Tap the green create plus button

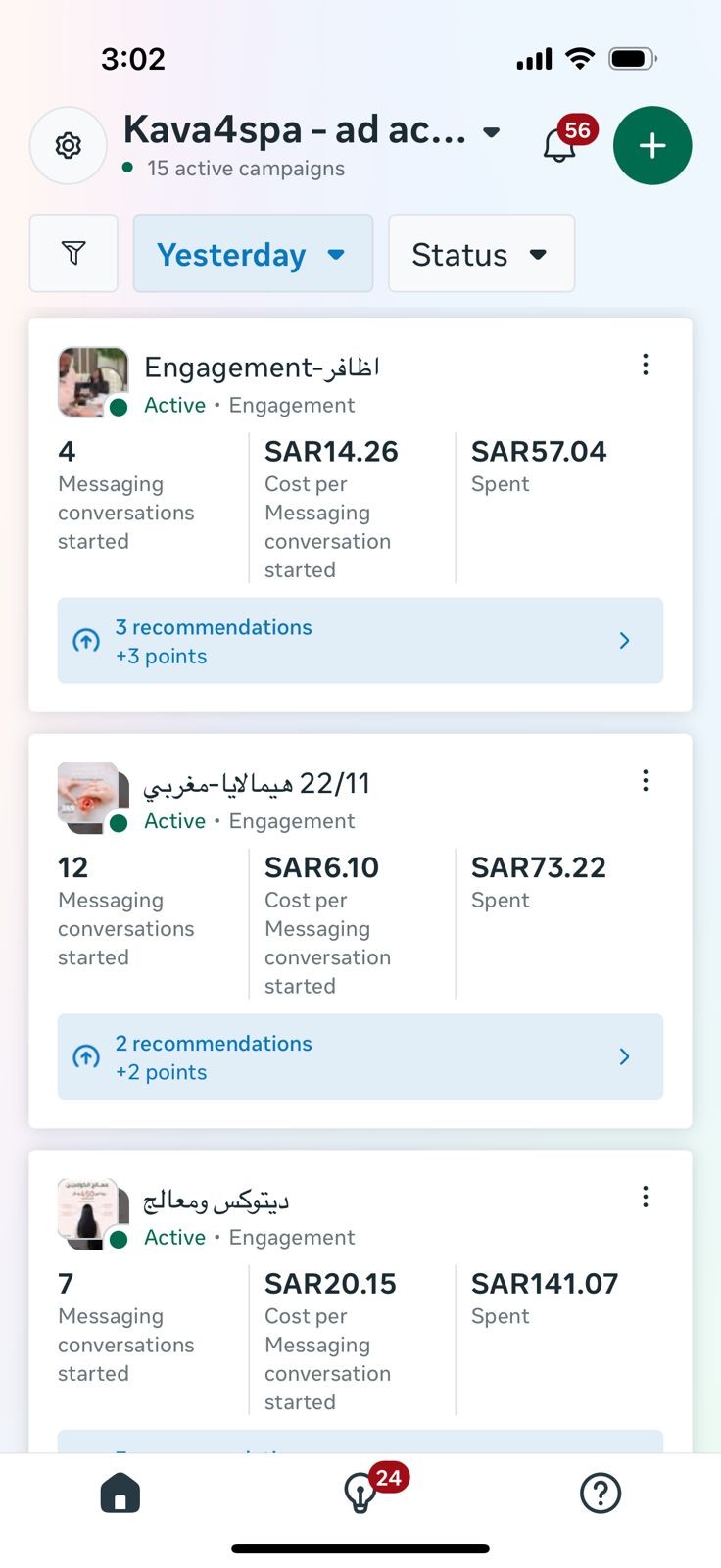[652, 146]
